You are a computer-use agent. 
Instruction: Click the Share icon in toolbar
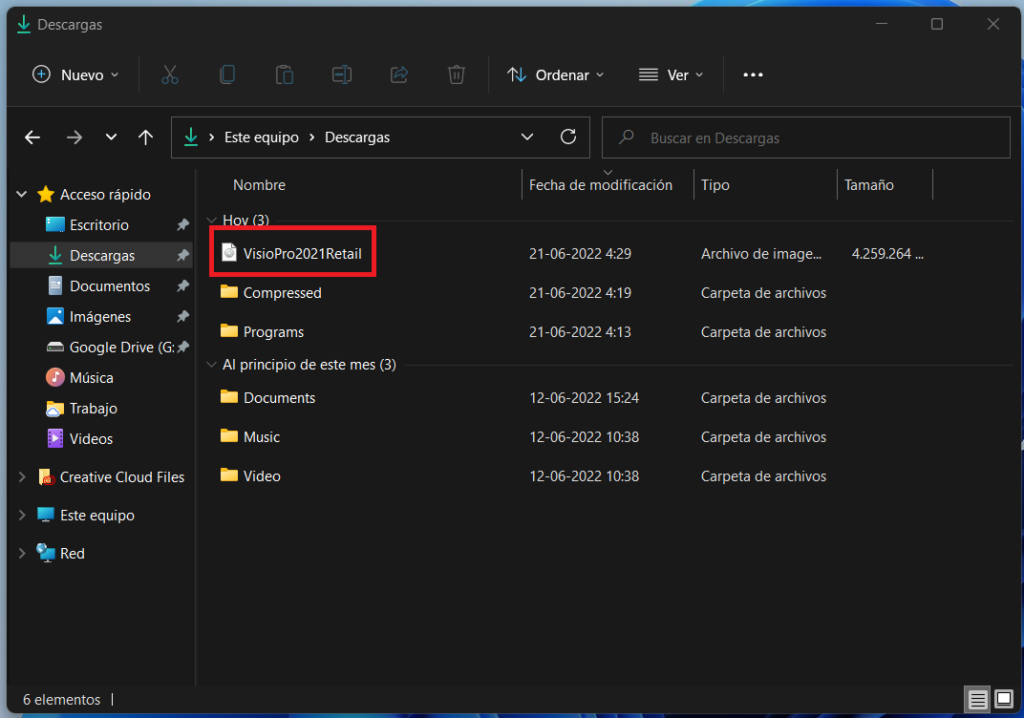pyautogui.click(x=399, y=75)
